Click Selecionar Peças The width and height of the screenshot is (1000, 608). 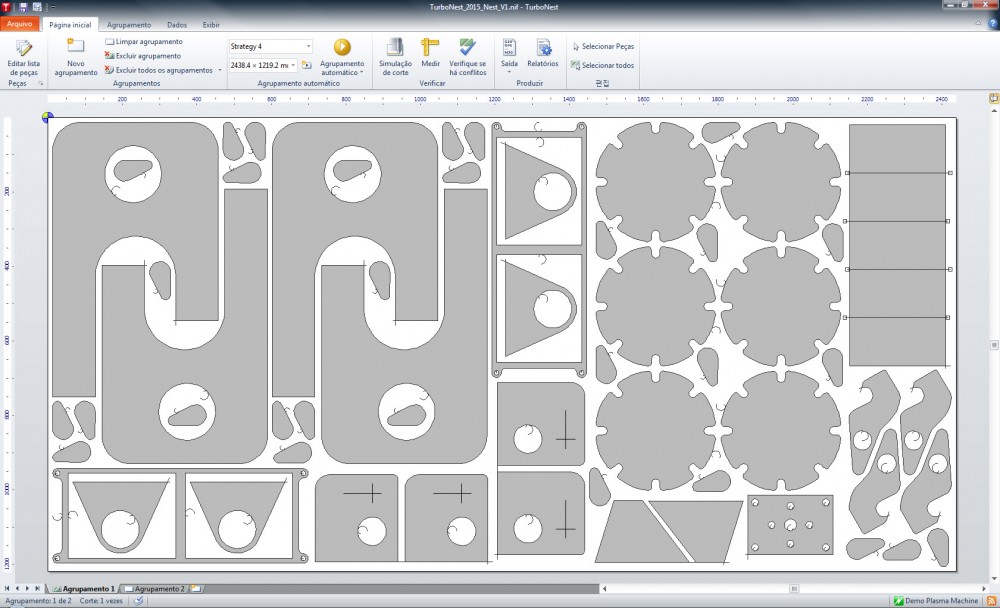click(603, 47)
